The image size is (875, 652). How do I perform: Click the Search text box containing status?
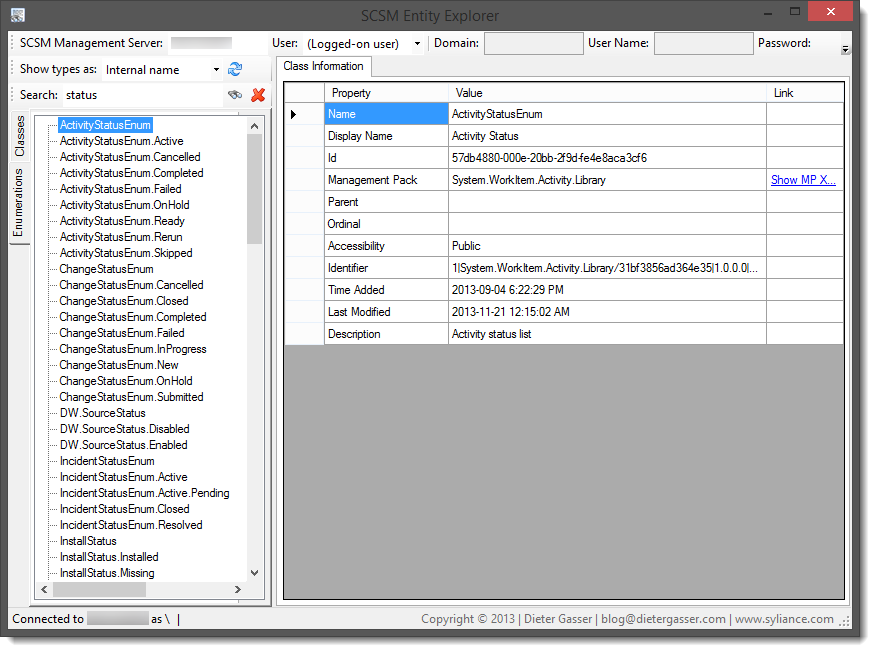(143, 95)
